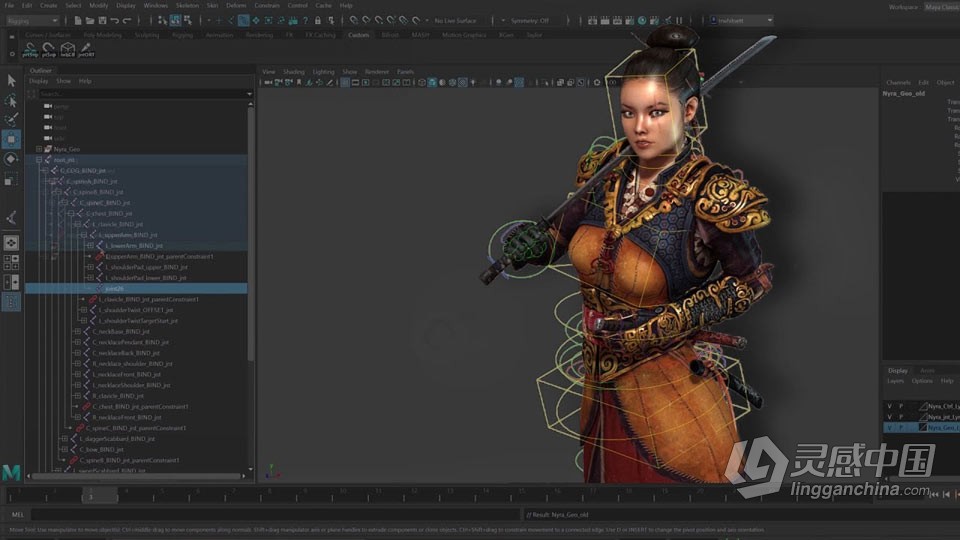960x540 pixels.
Task: Toggle highlighted select by object type icon
Action: point(175,21)
